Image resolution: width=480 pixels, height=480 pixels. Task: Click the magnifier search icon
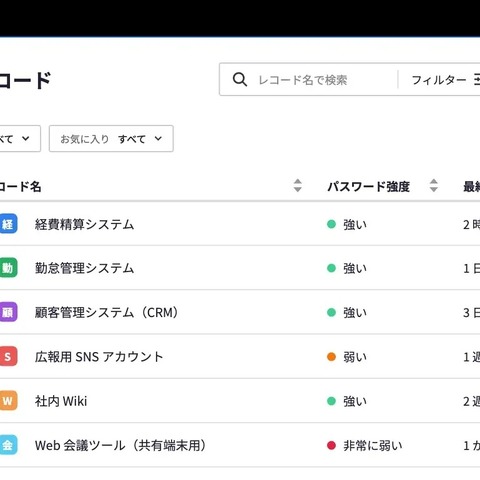click(x=240, y=80)
